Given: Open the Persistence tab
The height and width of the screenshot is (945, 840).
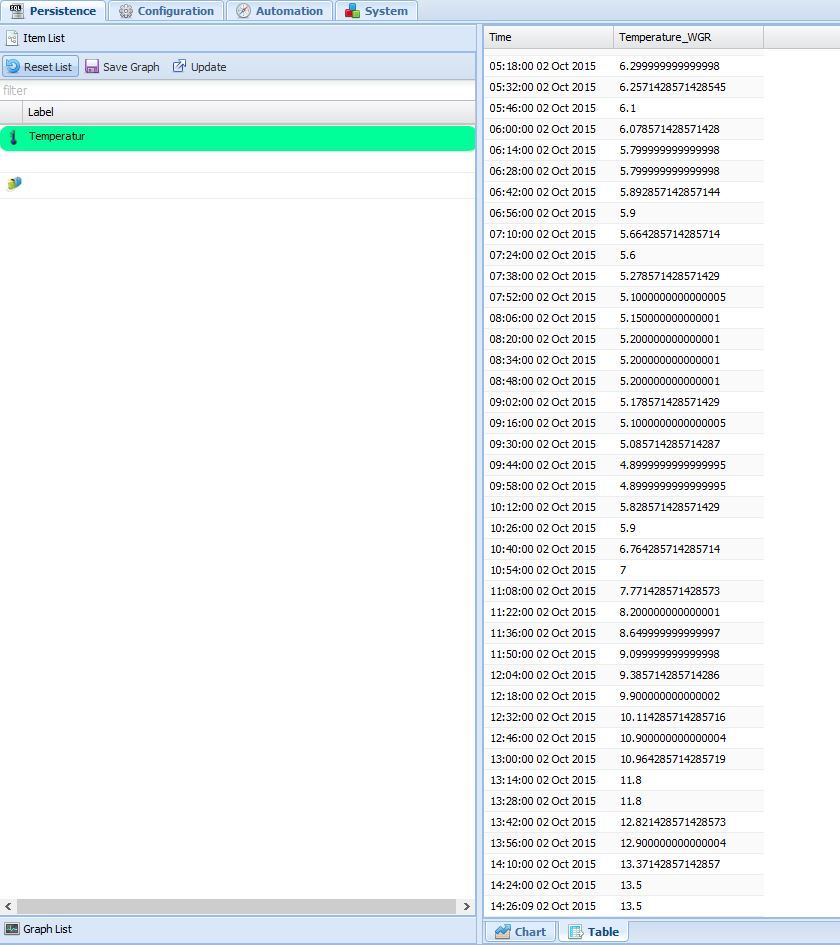Looking at the screenshot, I should [53, 11].
